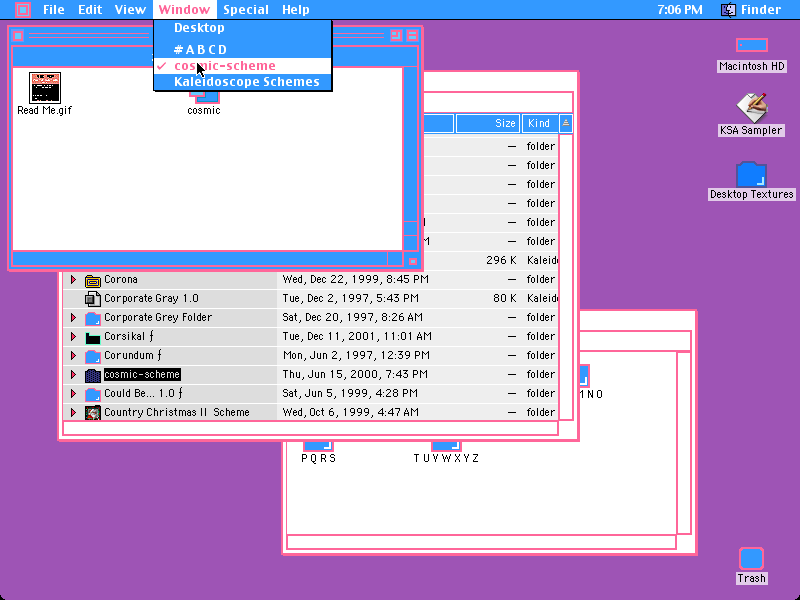Choose Desktop in the Window menu

[x=243, y=28]
